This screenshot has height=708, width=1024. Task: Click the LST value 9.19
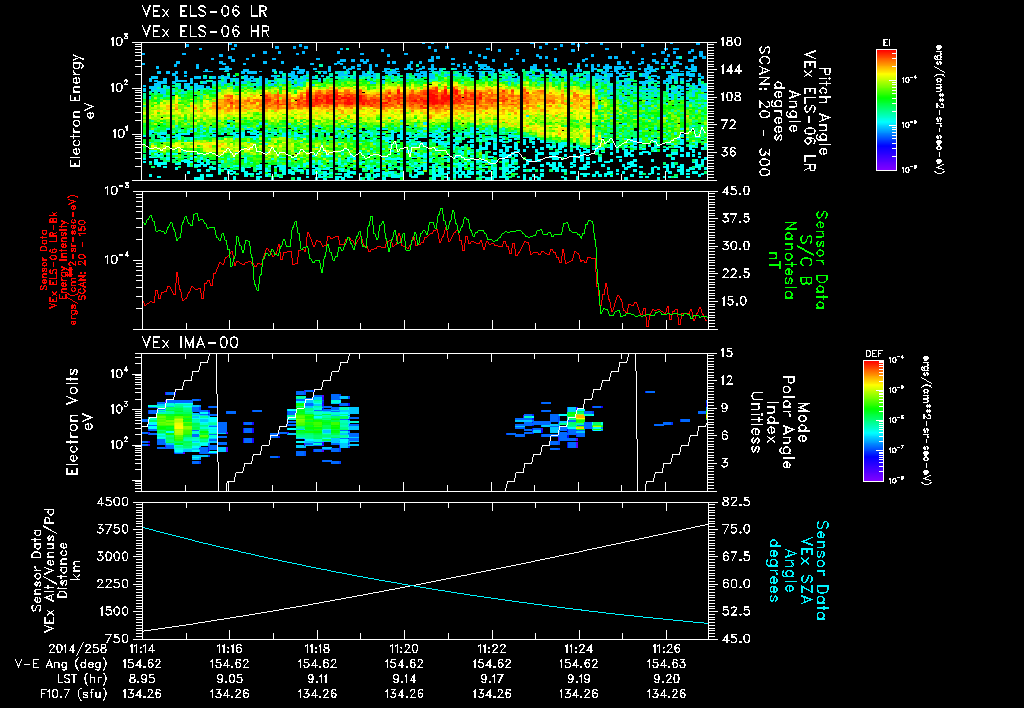pos(579,679)
